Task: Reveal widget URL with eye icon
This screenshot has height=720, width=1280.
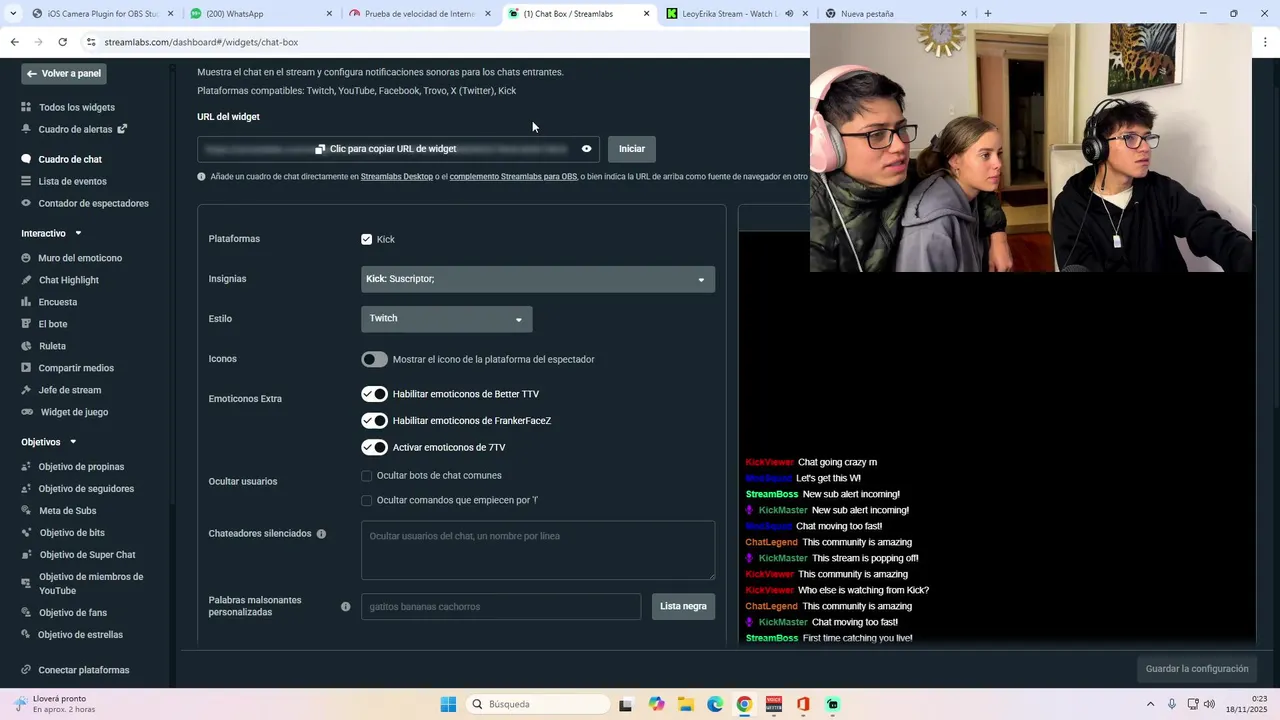Action: pyautogui.click(x=586, y=149)
